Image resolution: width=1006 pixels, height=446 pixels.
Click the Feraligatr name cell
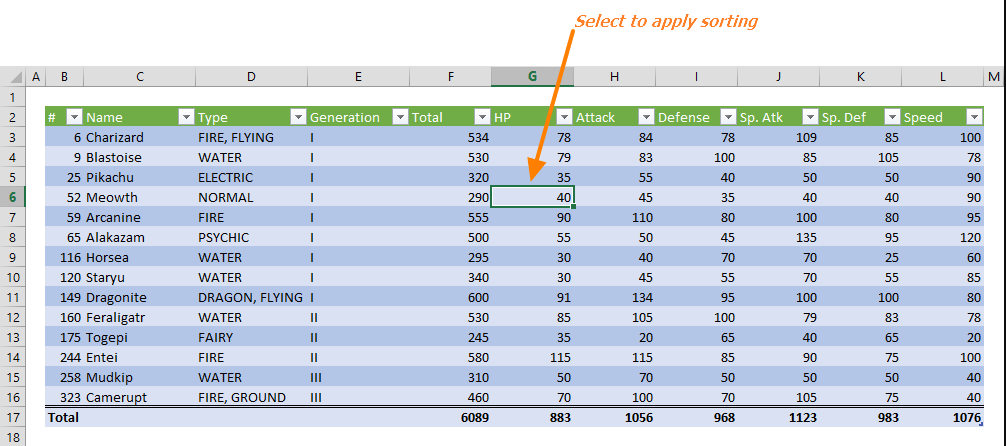coord(139,317)
